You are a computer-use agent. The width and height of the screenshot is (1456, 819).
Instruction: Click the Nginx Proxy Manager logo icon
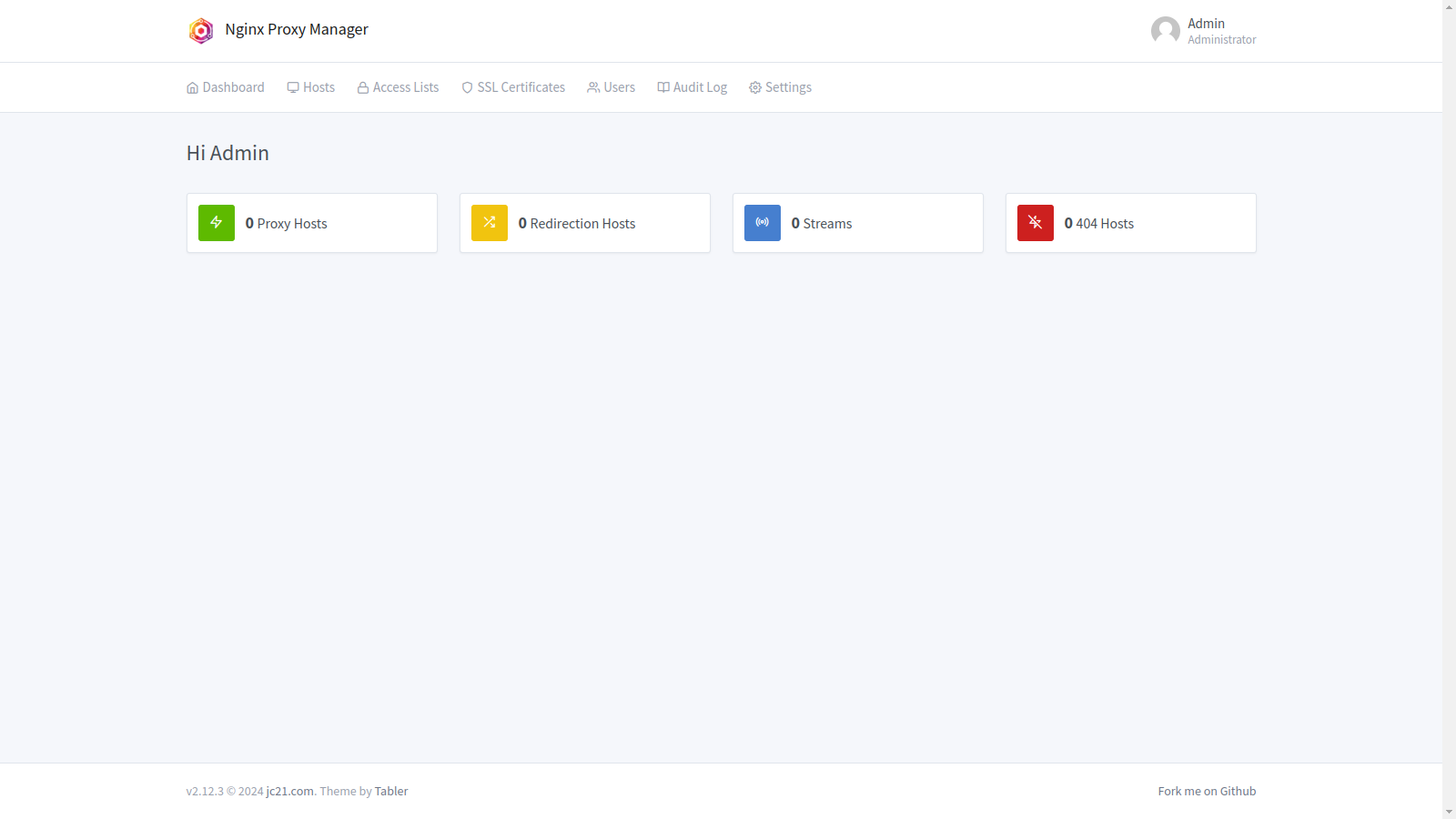(x=200, y=30)
